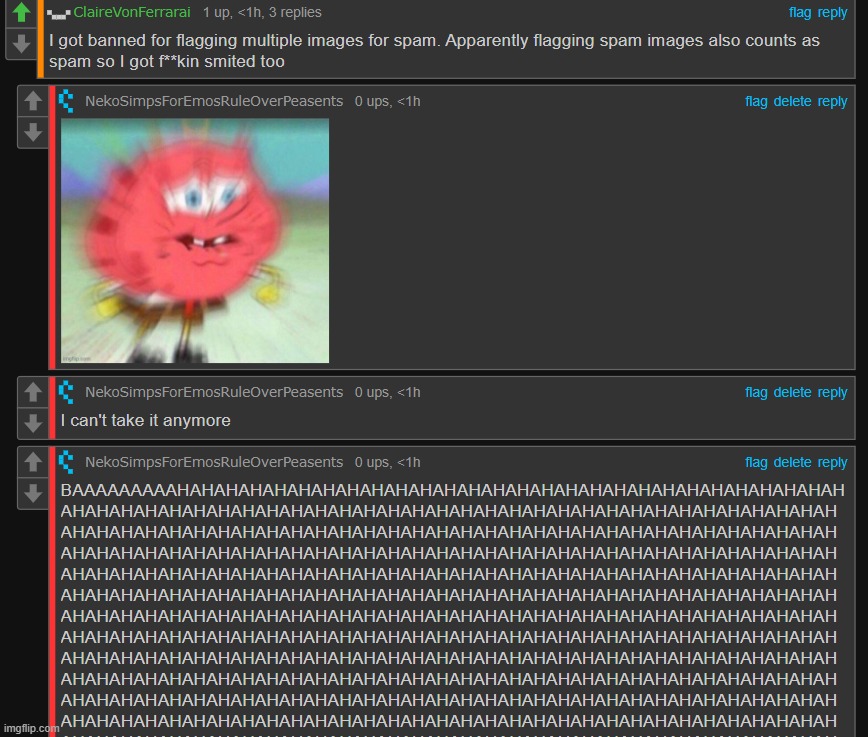Reply to the blurry SpongeBob image comment

coord(832,101)
